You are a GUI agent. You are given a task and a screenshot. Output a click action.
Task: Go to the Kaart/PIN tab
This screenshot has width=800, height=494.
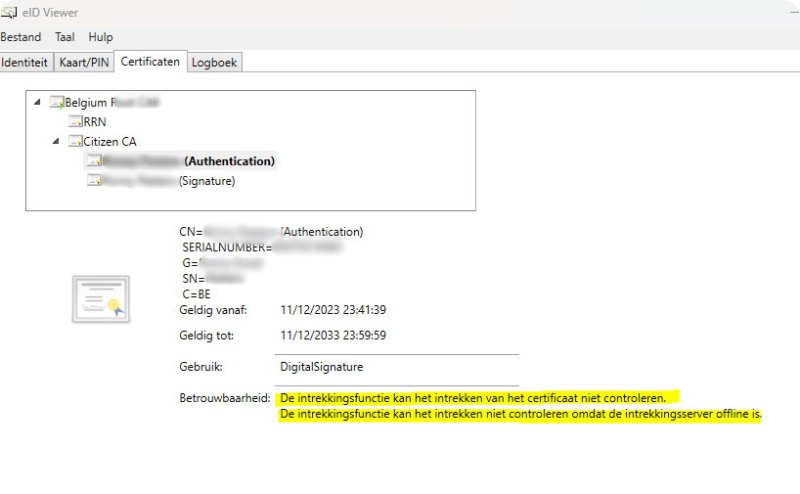84,62
